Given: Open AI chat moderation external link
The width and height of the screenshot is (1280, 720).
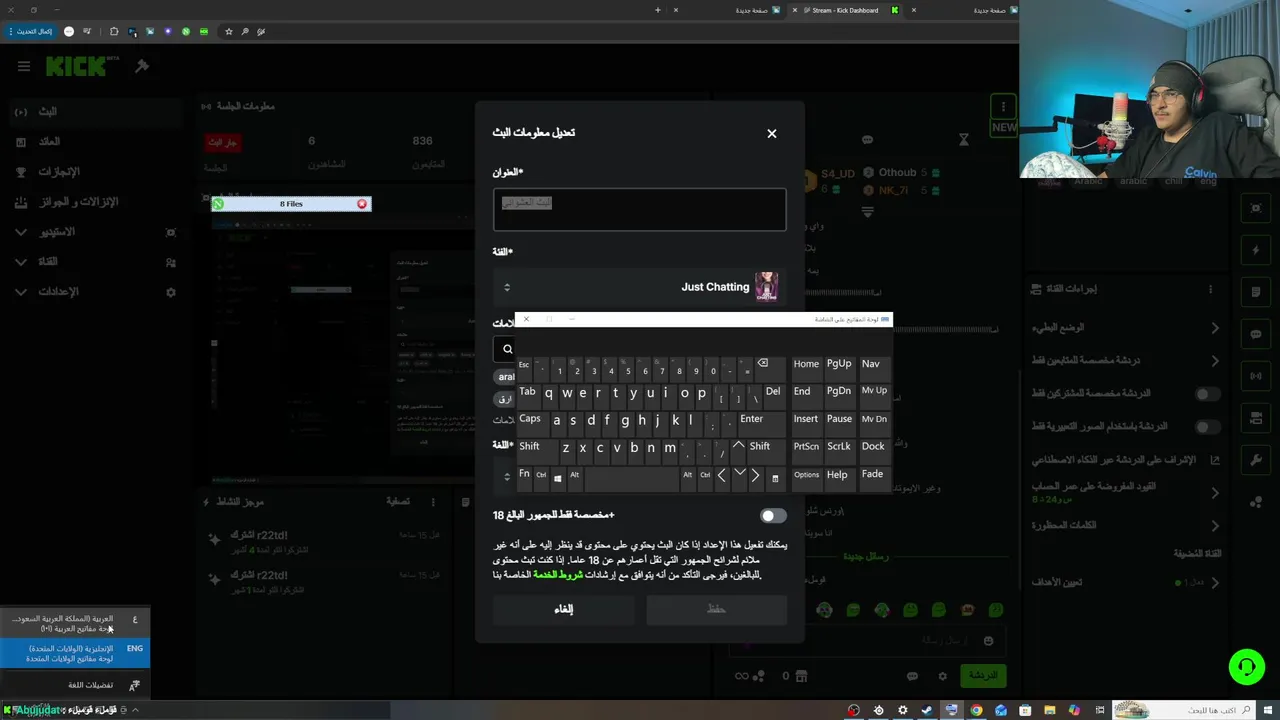Looking at the screenshot, I should point(1215,460).
